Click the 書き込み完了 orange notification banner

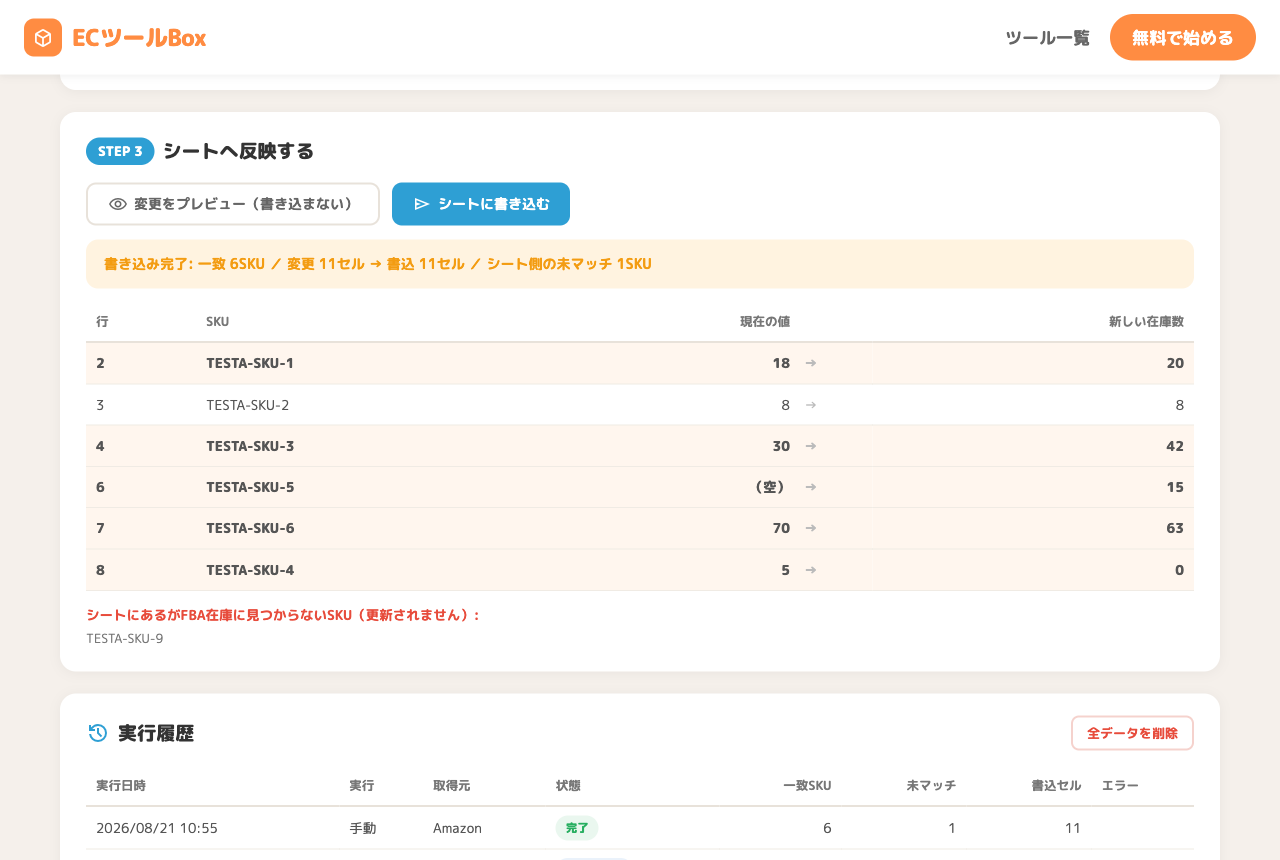[640, 264]
